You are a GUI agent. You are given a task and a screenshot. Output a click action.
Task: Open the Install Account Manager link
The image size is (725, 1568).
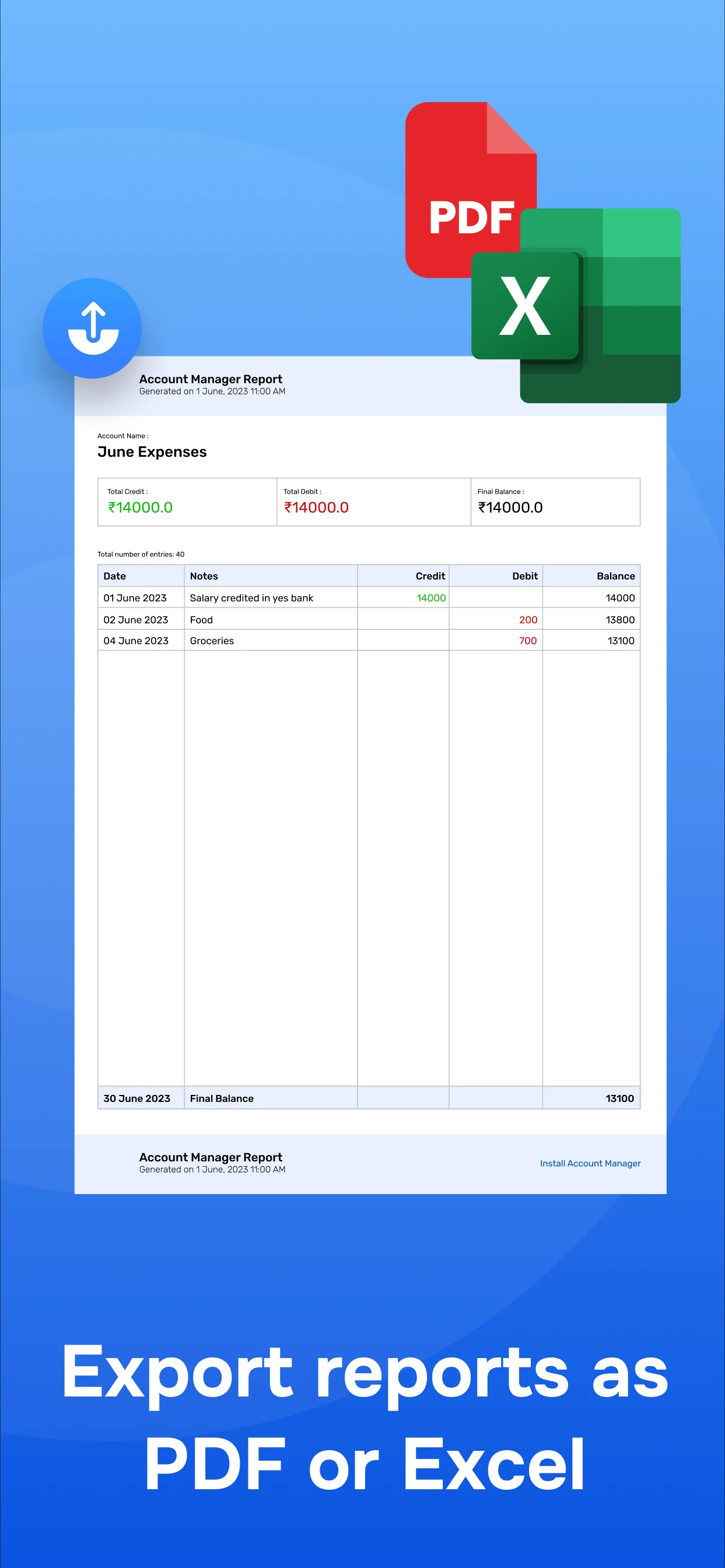pos(590,1163)
